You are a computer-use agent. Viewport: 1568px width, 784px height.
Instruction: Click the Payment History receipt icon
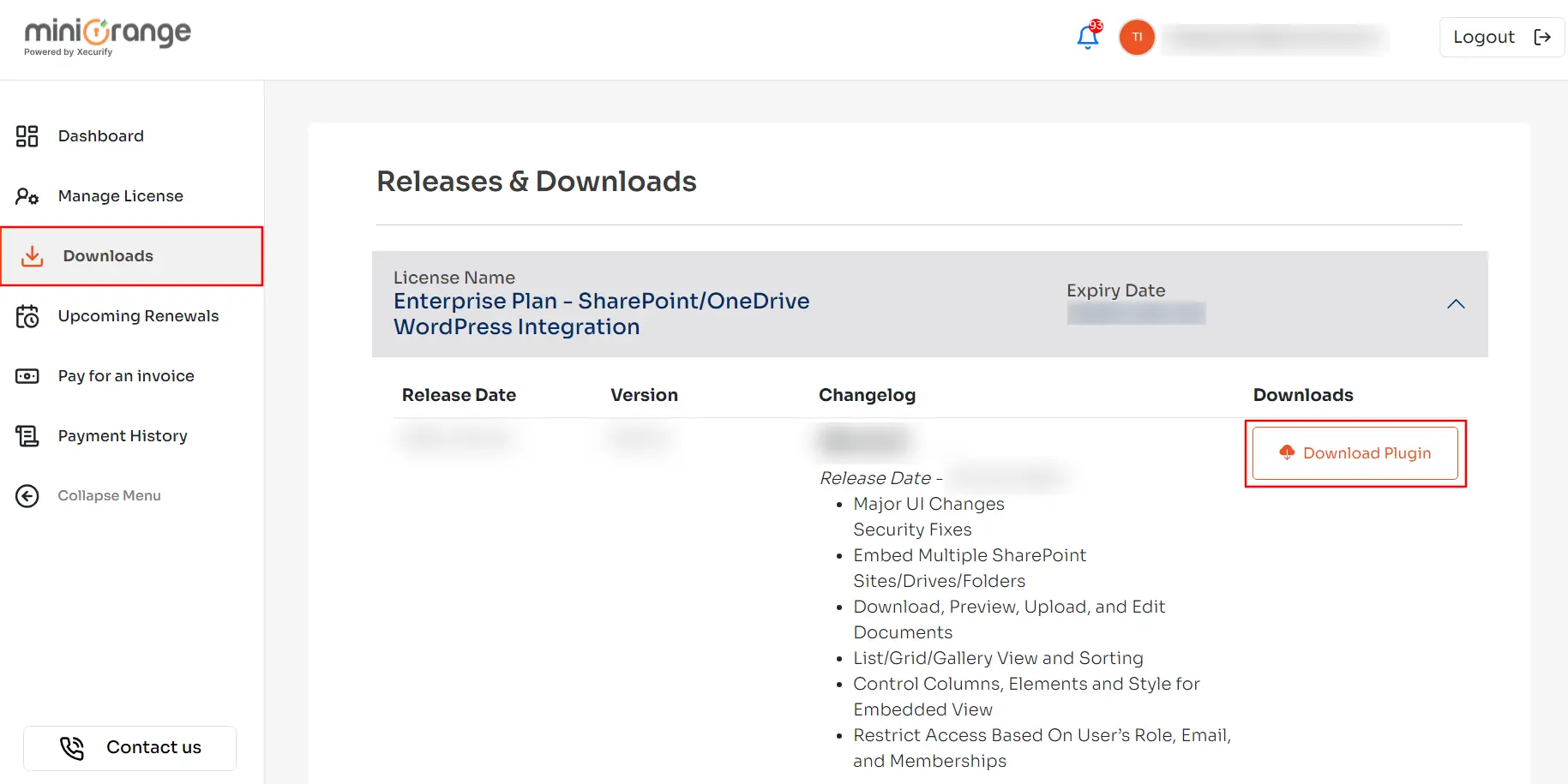pos(27,436)
